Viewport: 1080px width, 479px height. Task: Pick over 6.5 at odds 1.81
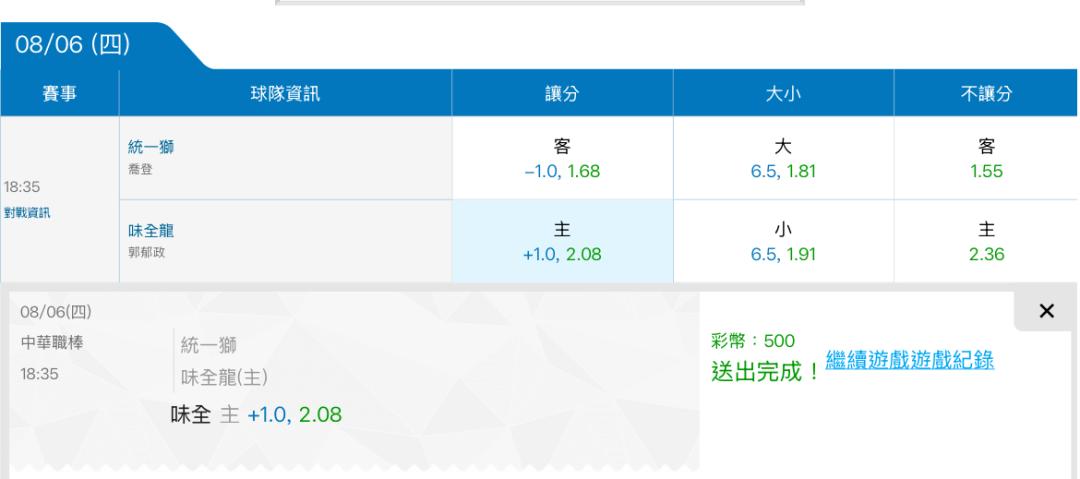pos(783,159)
